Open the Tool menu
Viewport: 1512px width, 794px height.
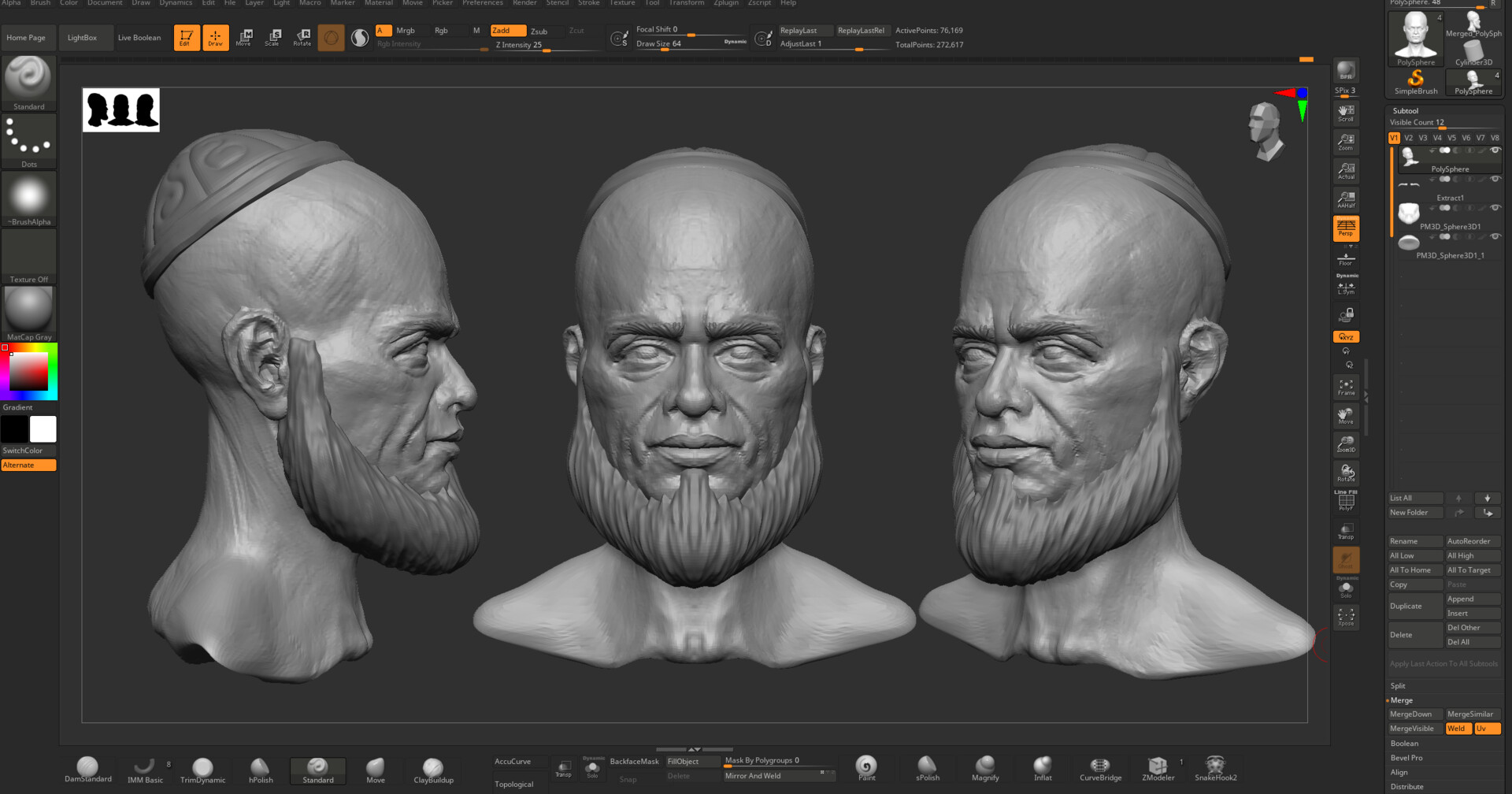[651, 3]
